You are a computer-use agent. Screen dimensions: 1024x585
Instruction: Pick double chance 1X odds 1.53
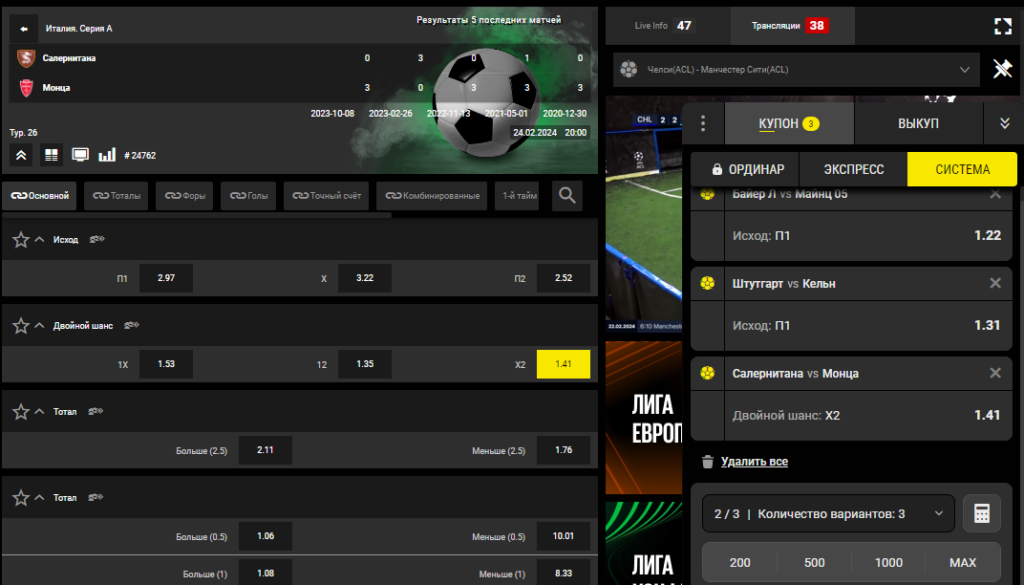point(166,364)
